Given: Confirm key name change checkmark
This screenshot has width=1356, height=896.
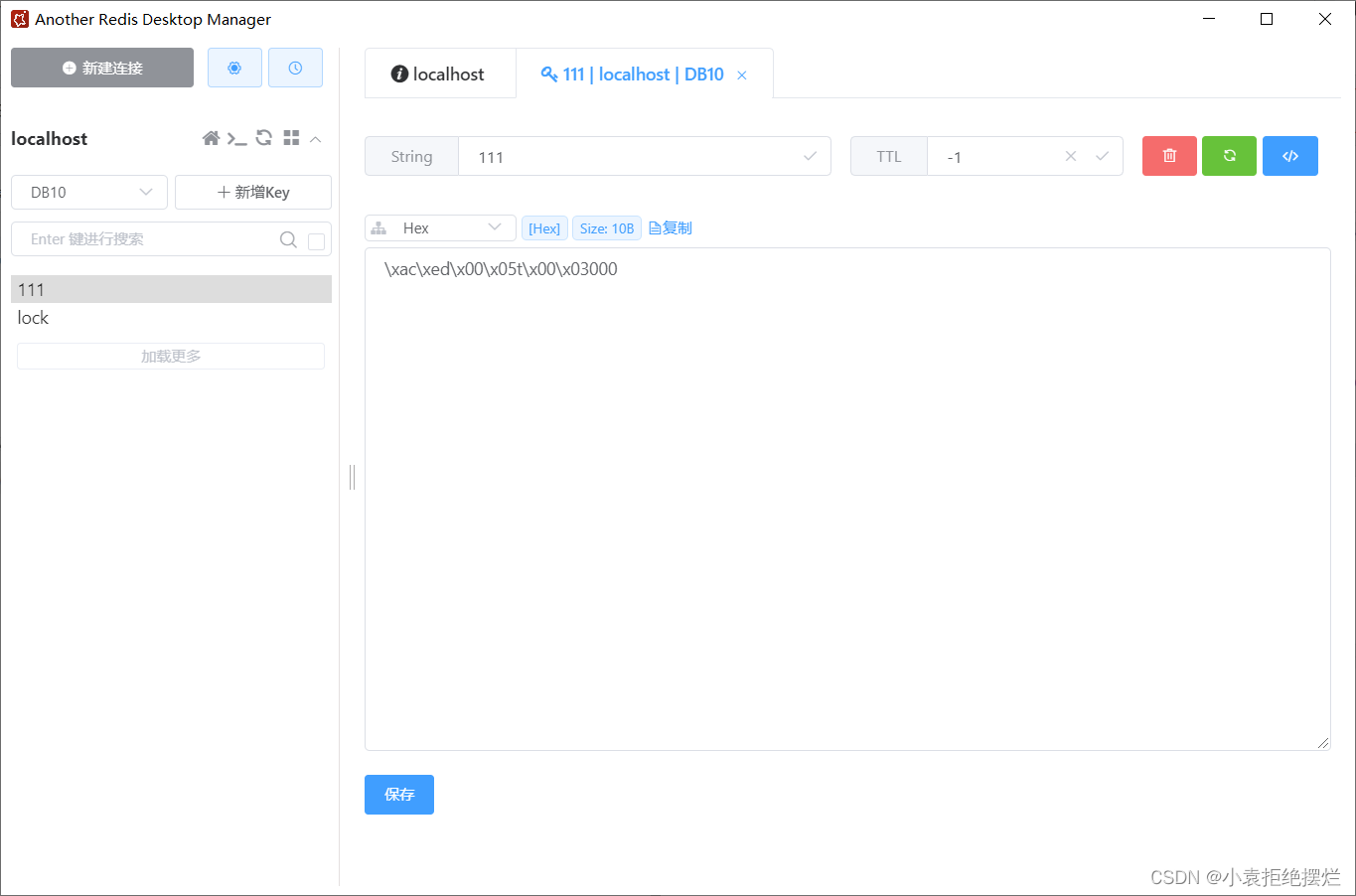Looking at the screenshot, I should pyautogui.click(x=810, y=156).
